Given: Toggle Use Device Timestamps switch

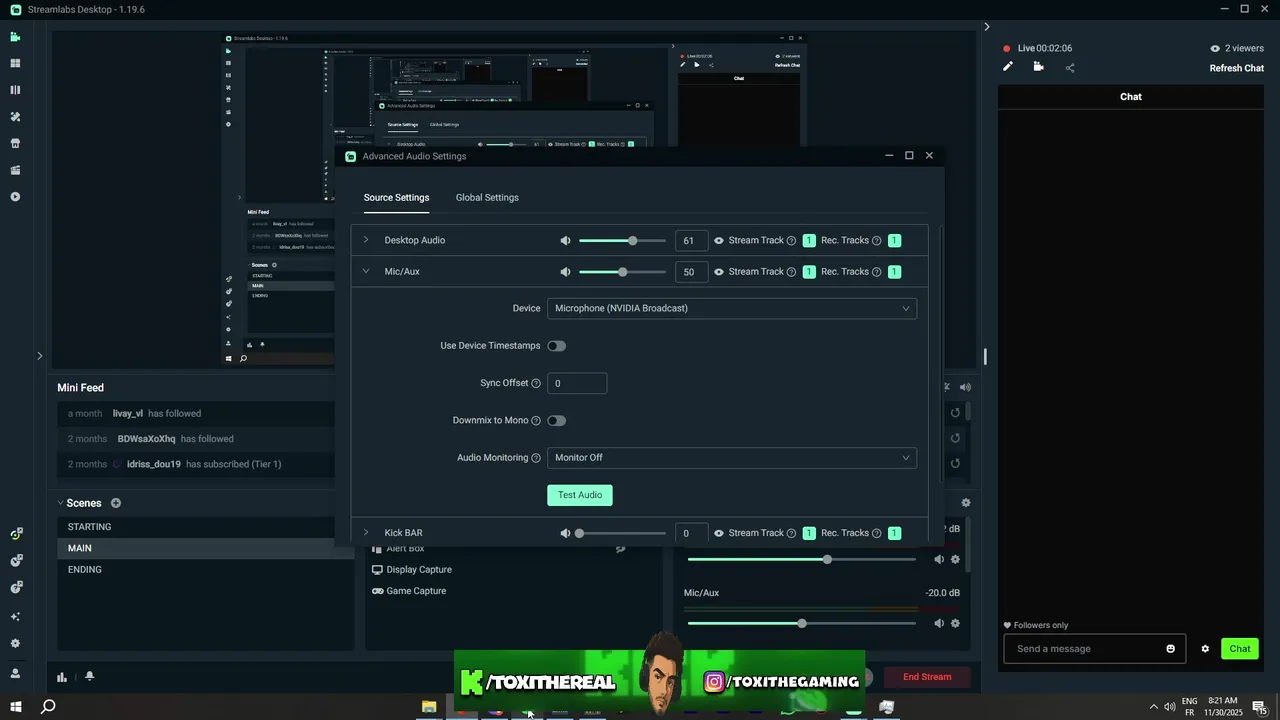Looking at the screenshot, I should click(556, 346).
